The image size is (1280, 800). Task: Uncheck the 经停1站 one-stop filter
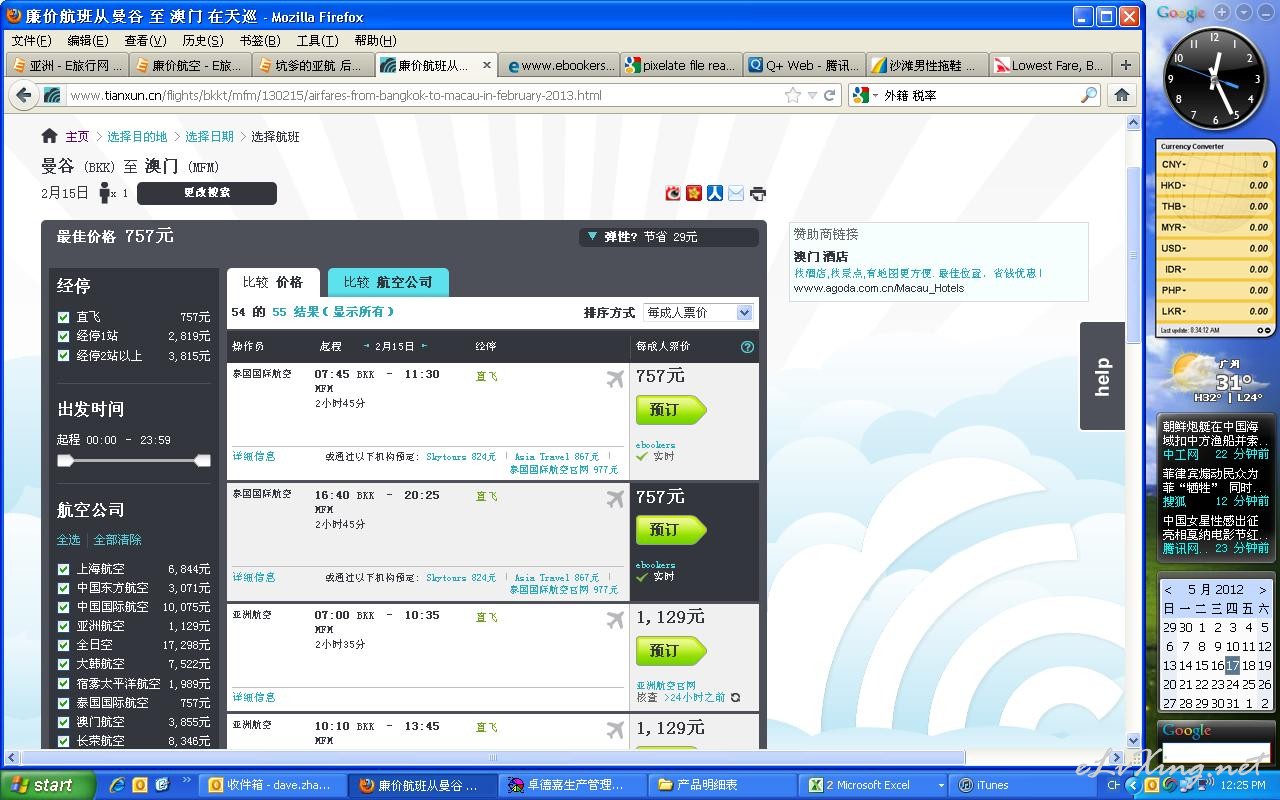[x=64, y=336]
